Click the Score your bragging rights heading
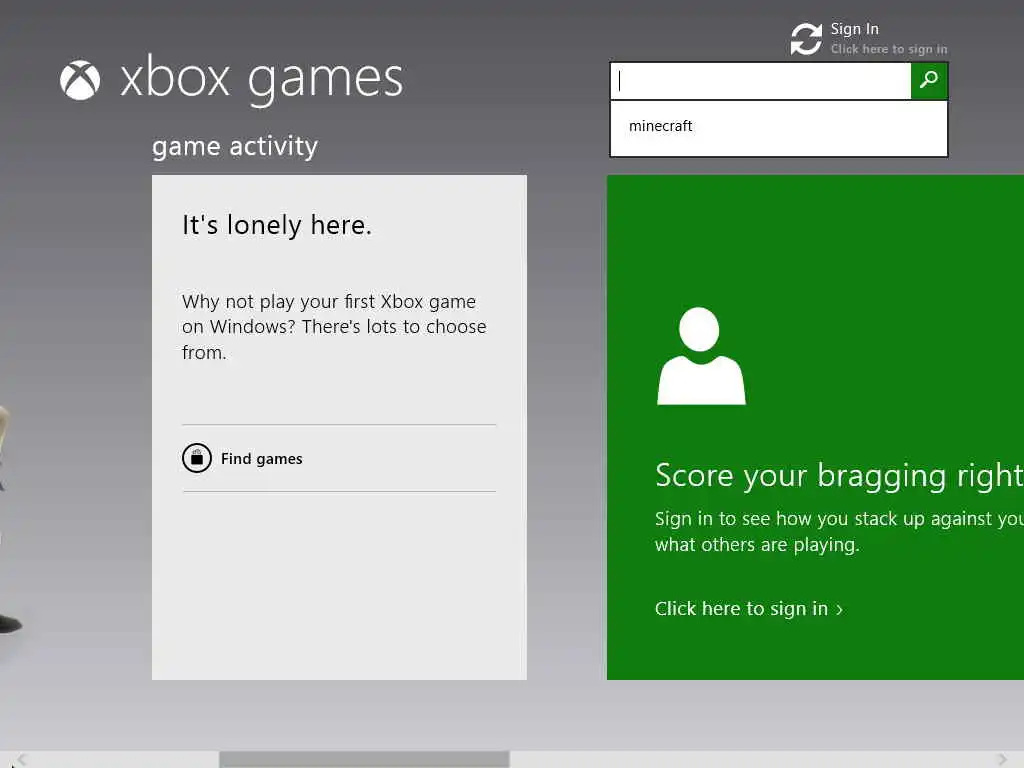The image size is (1024, 768). pyautogui.click(x=839, y=475)
